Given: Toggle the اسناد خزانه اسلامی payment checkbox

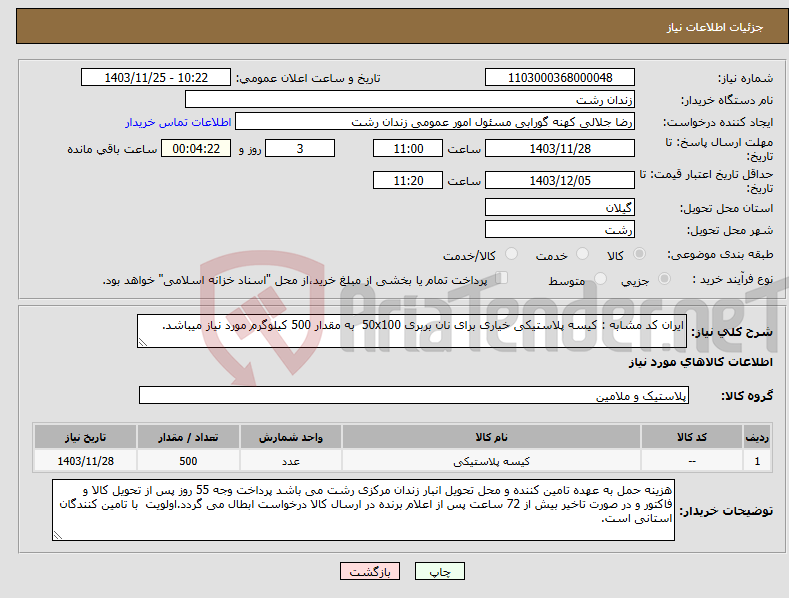Looking at the screenshot, I should [x=501, y=278].
